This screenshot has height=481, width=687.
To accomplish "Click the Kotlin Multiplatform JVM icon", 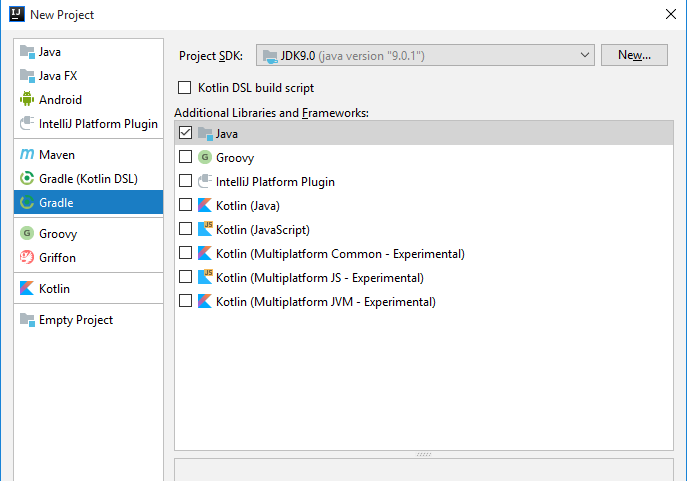I will coord(205,301).
